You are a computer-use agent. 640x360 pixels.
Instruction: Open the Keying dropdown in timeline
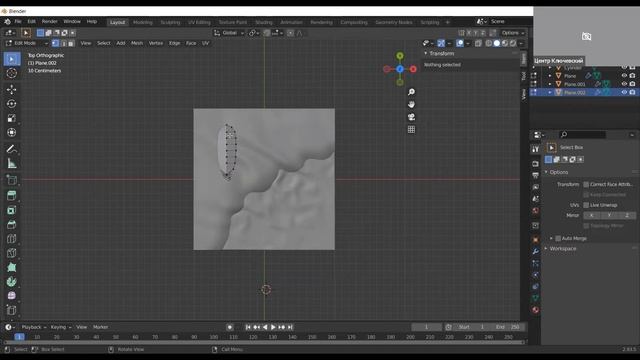(x=61, y=327)
